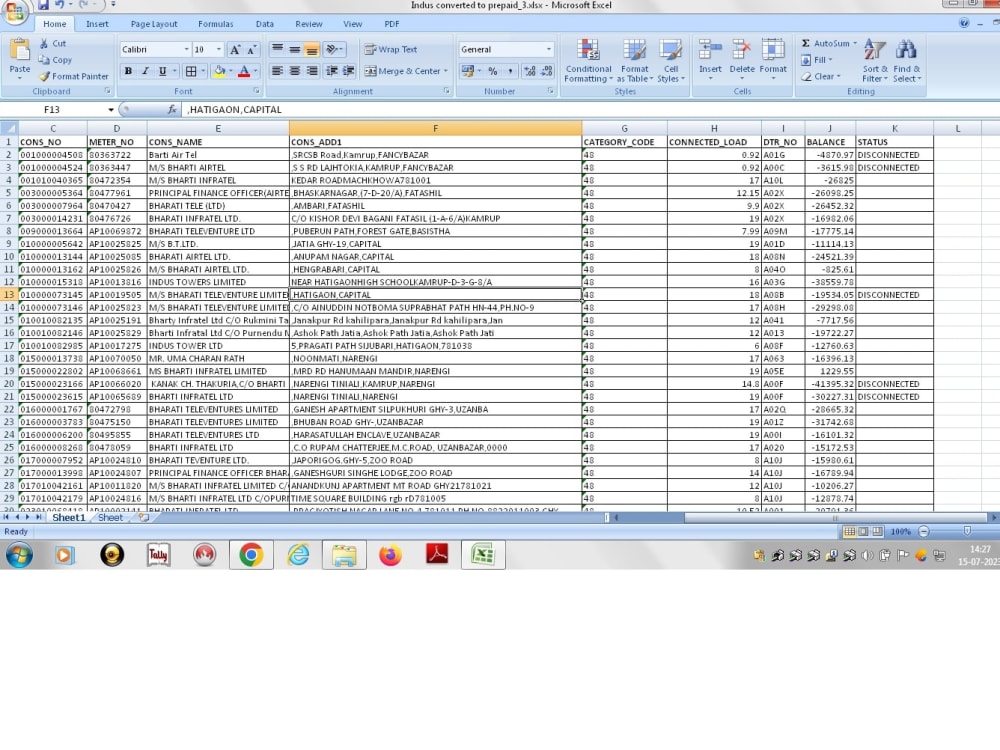Select column G header
Image resolution: width=1000 pixels, height=750 pixels.
tap(624, 129)
